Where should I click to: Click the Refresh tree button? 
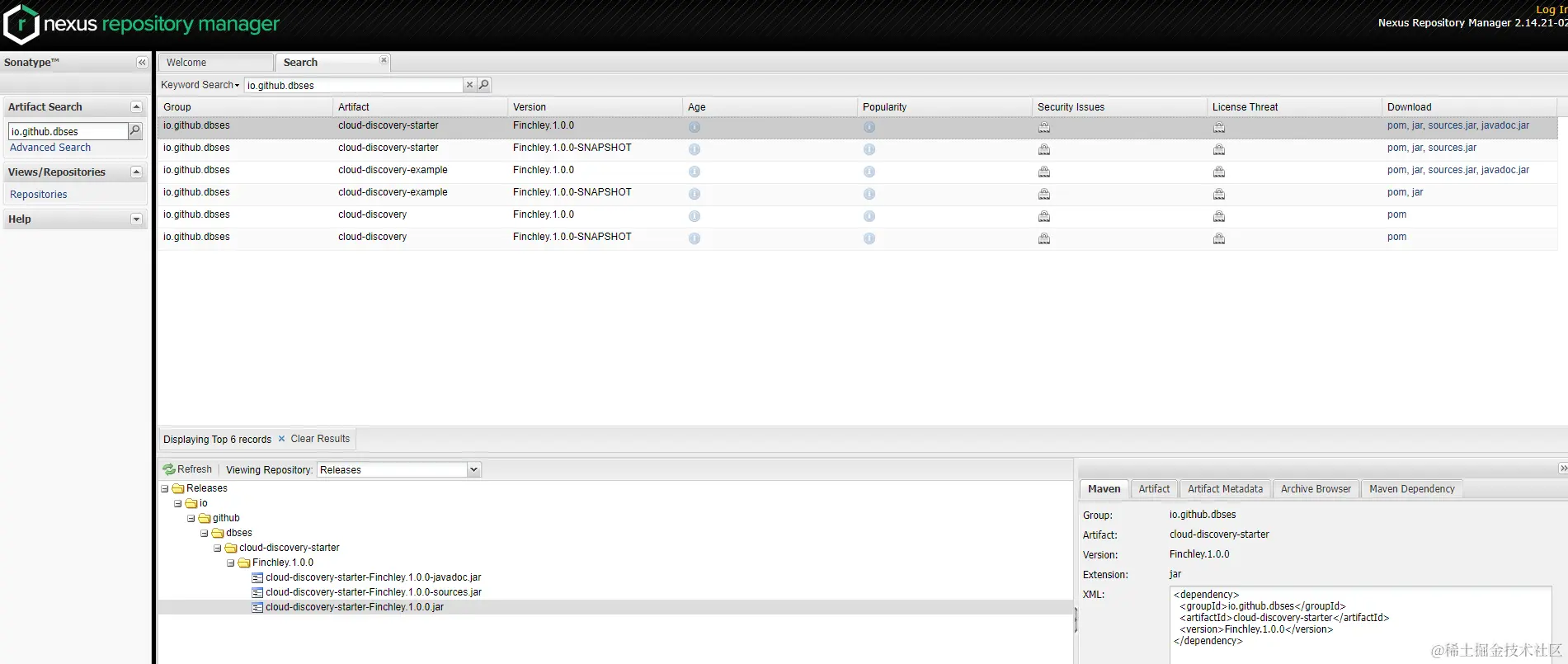[188, 469]
